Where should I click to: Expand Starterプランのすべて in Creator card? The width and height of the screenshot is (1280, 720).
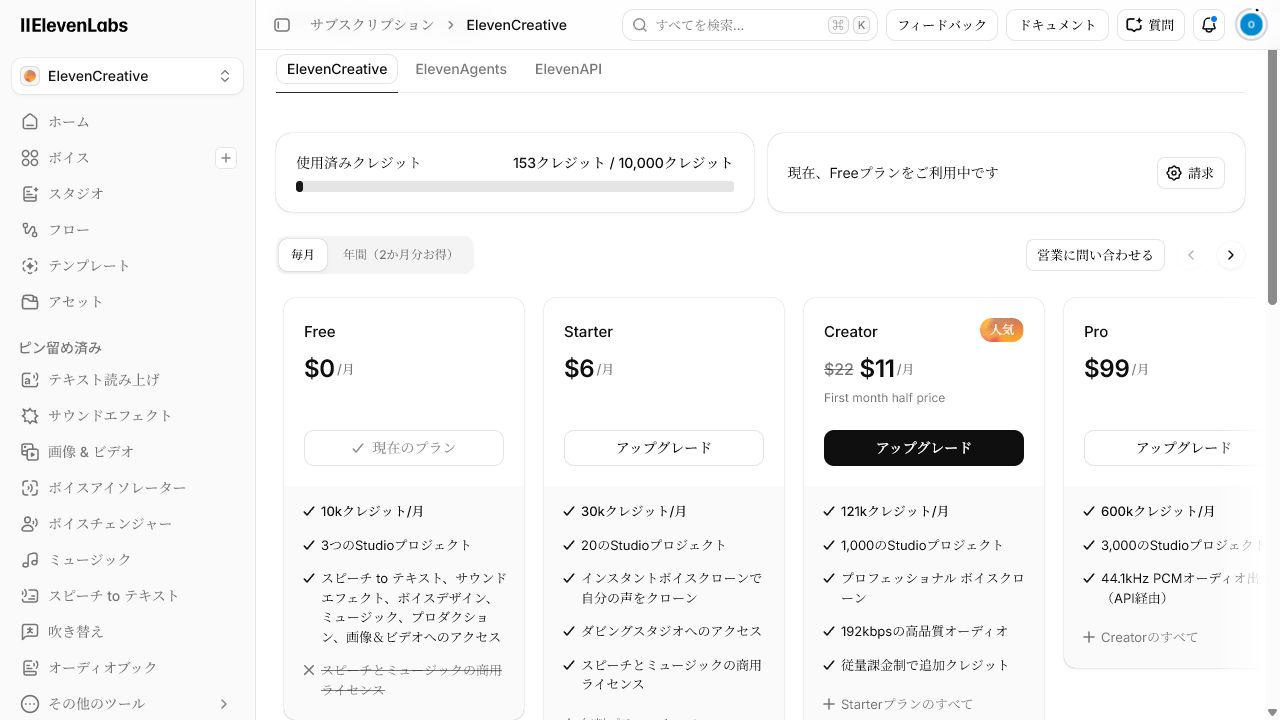click(898, 704)
